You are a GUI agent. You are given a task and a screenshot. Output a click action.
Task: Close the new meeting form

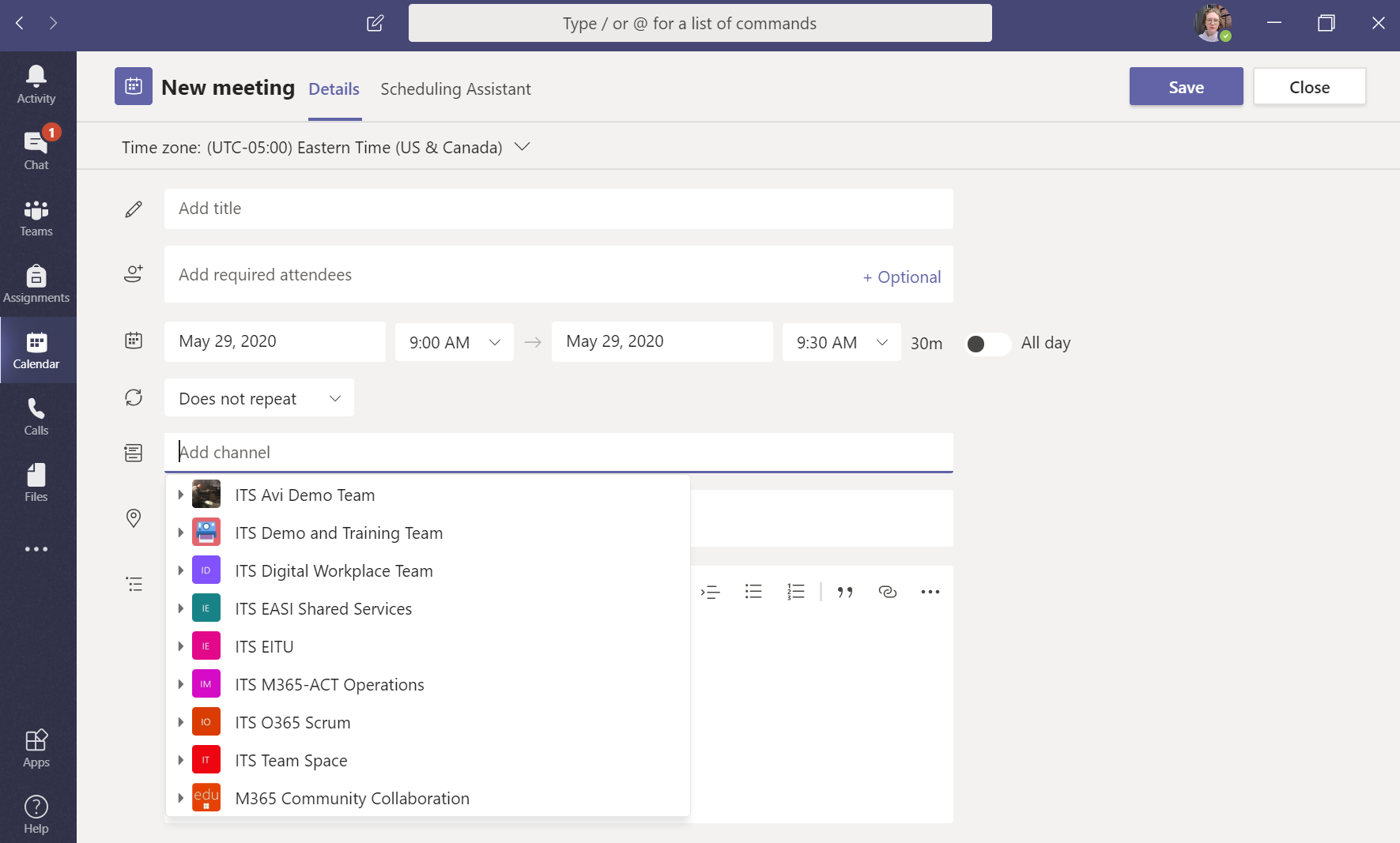[1309, 87]
